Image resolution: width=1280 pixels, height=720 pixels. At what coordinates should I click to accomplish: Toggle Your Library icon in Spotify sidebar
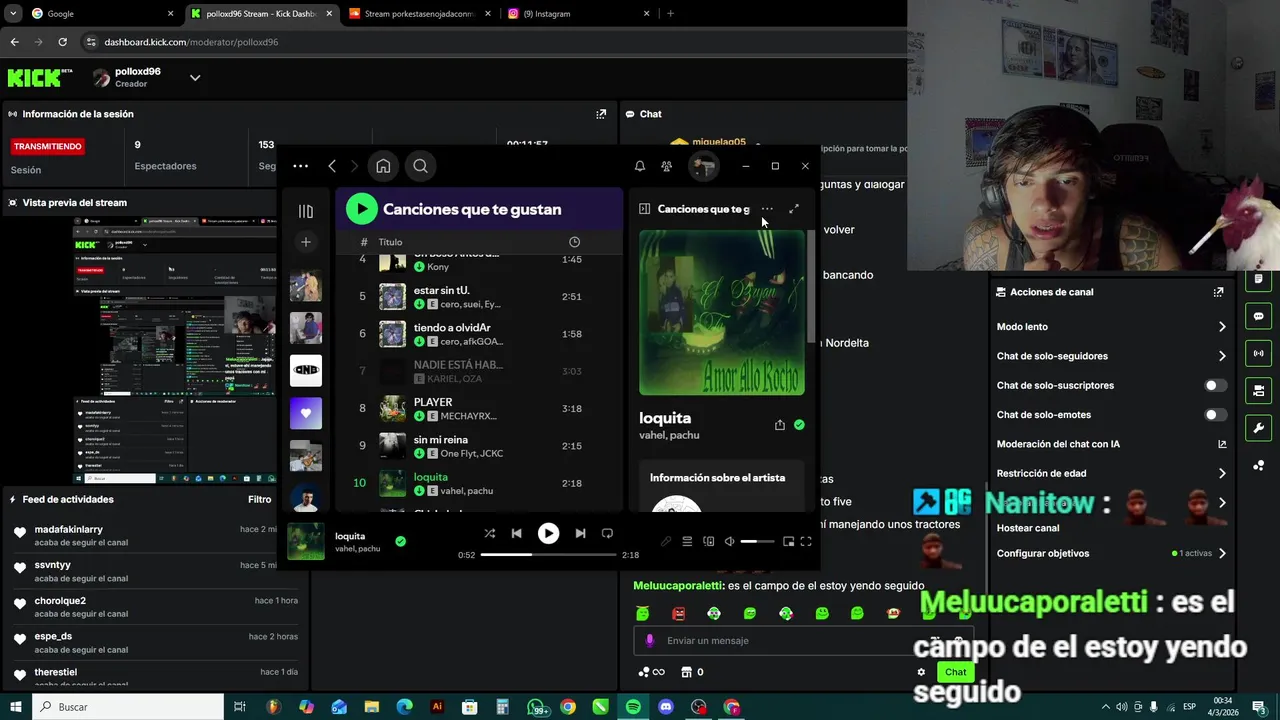tap(306, 211)
